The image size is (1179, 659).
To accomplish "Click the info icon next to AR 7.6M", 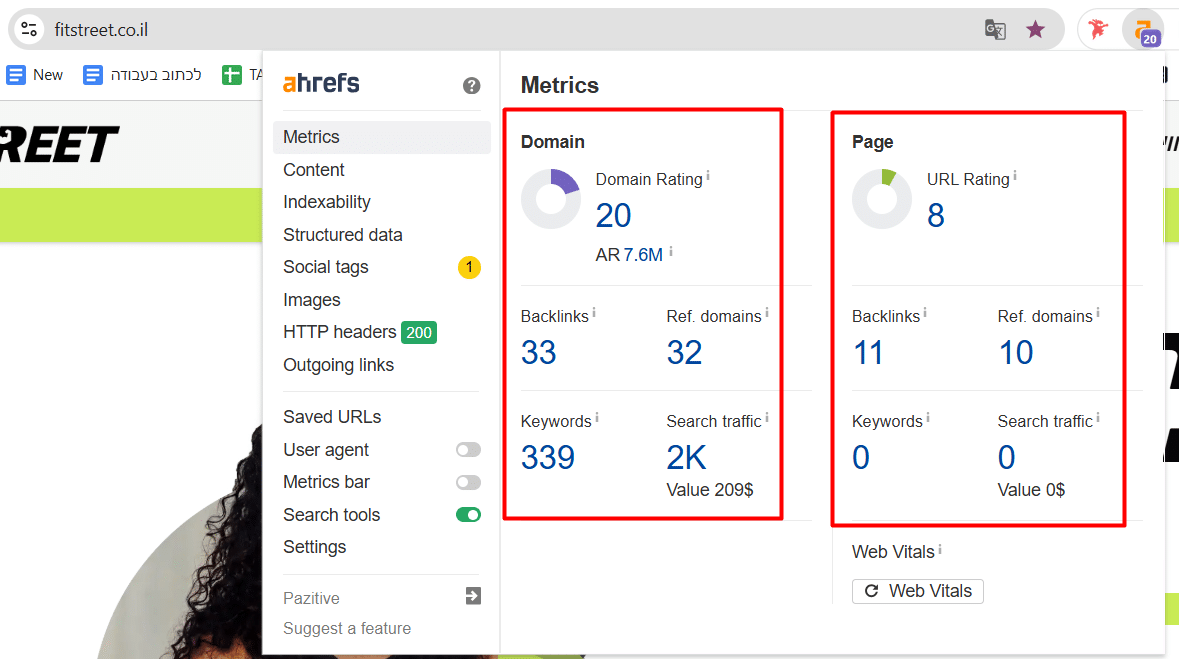I will 671,252.
